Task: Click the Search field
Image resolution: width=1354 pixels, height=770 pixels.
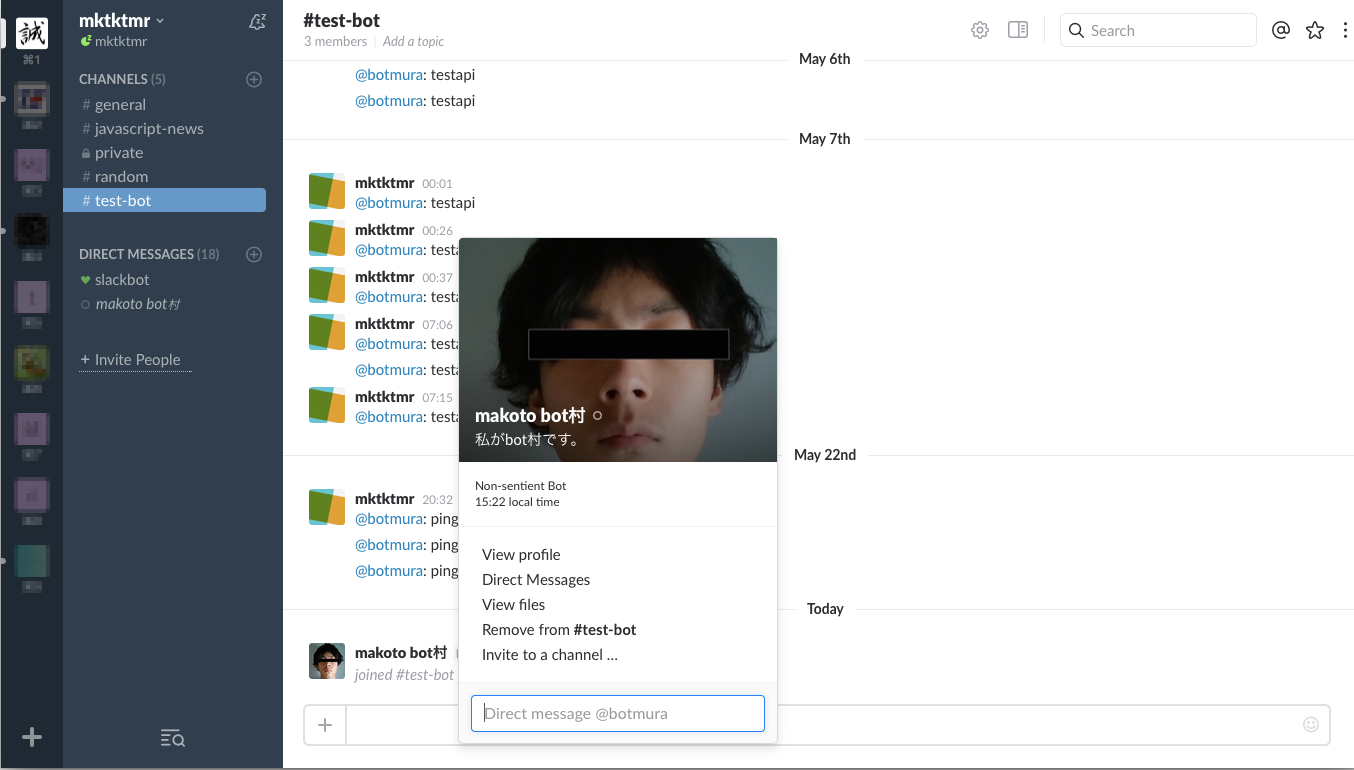Action: point(1158,30)
